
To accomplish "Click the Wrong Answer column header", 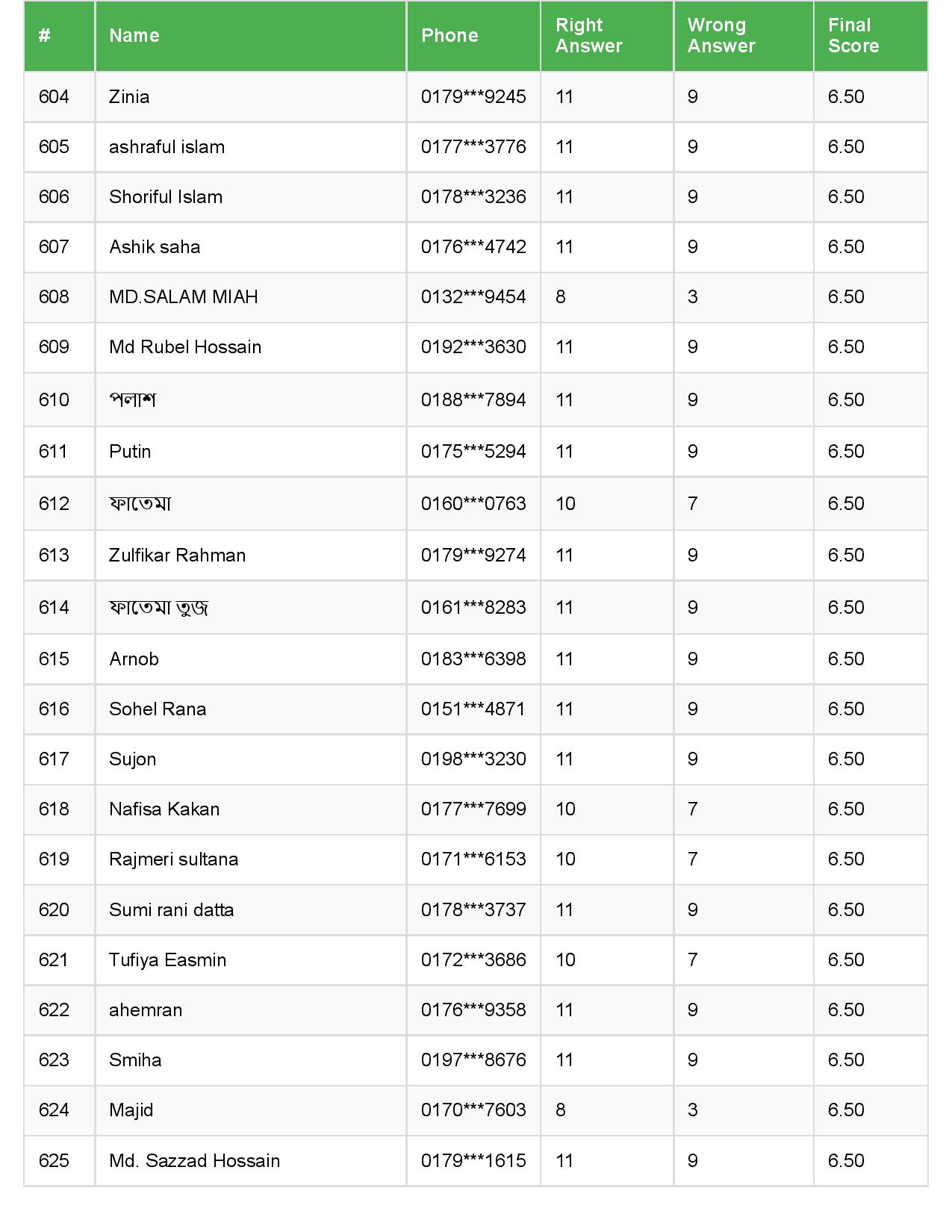I will coord(721,36).
